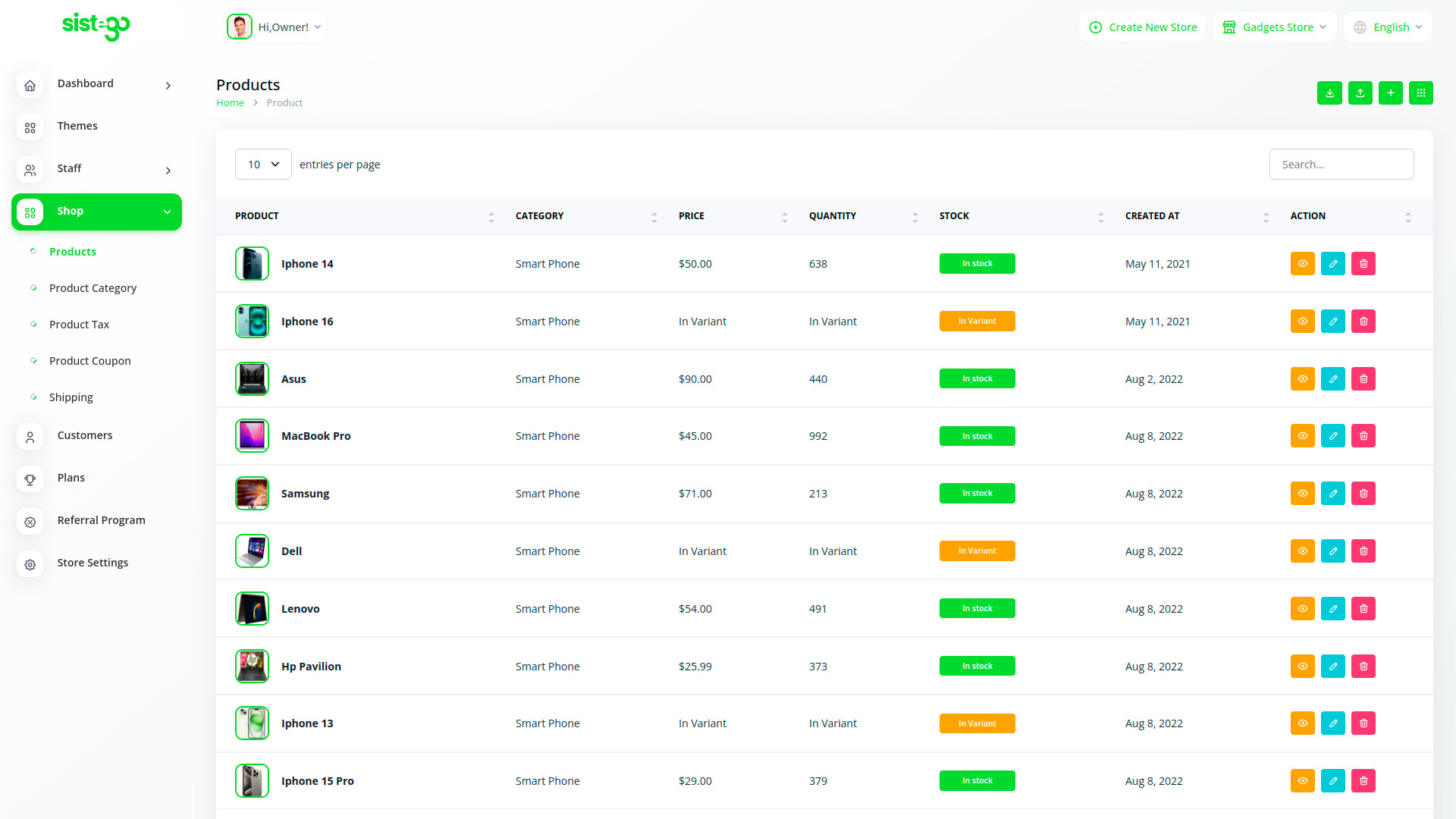Click the Search input field
This screenshot has height=819, width=1456.
pyautogui.click(x=1341, y=164)
